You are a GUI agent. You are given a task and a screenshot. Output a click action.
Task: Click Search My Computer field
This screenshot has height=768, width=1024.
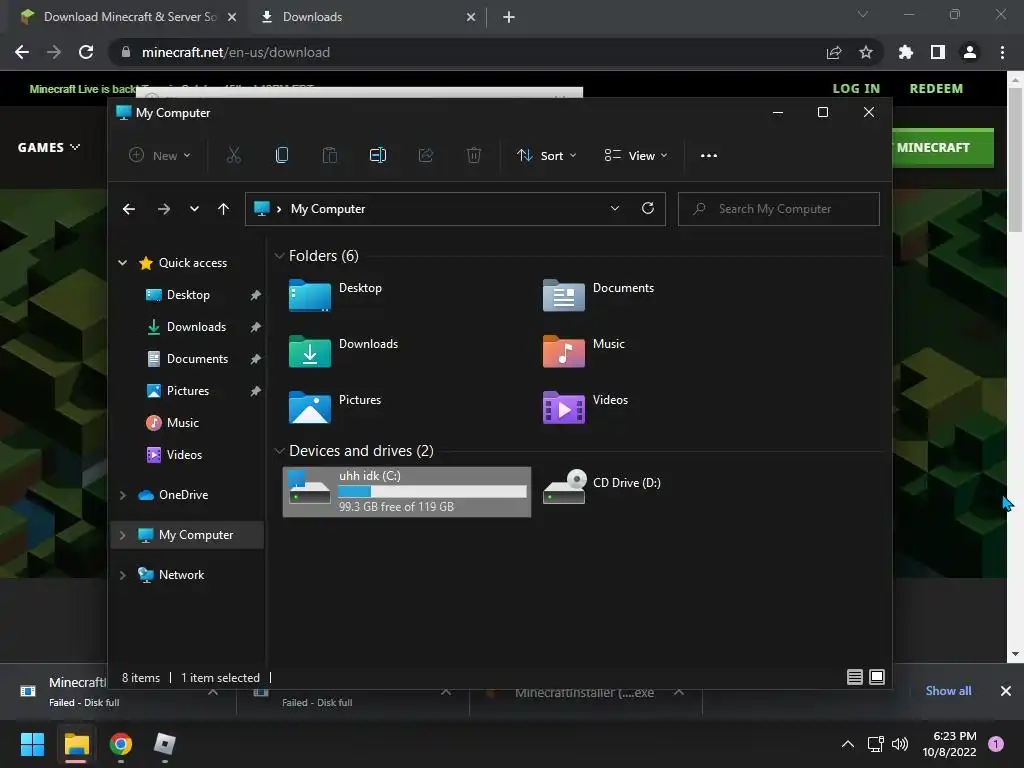778,208
